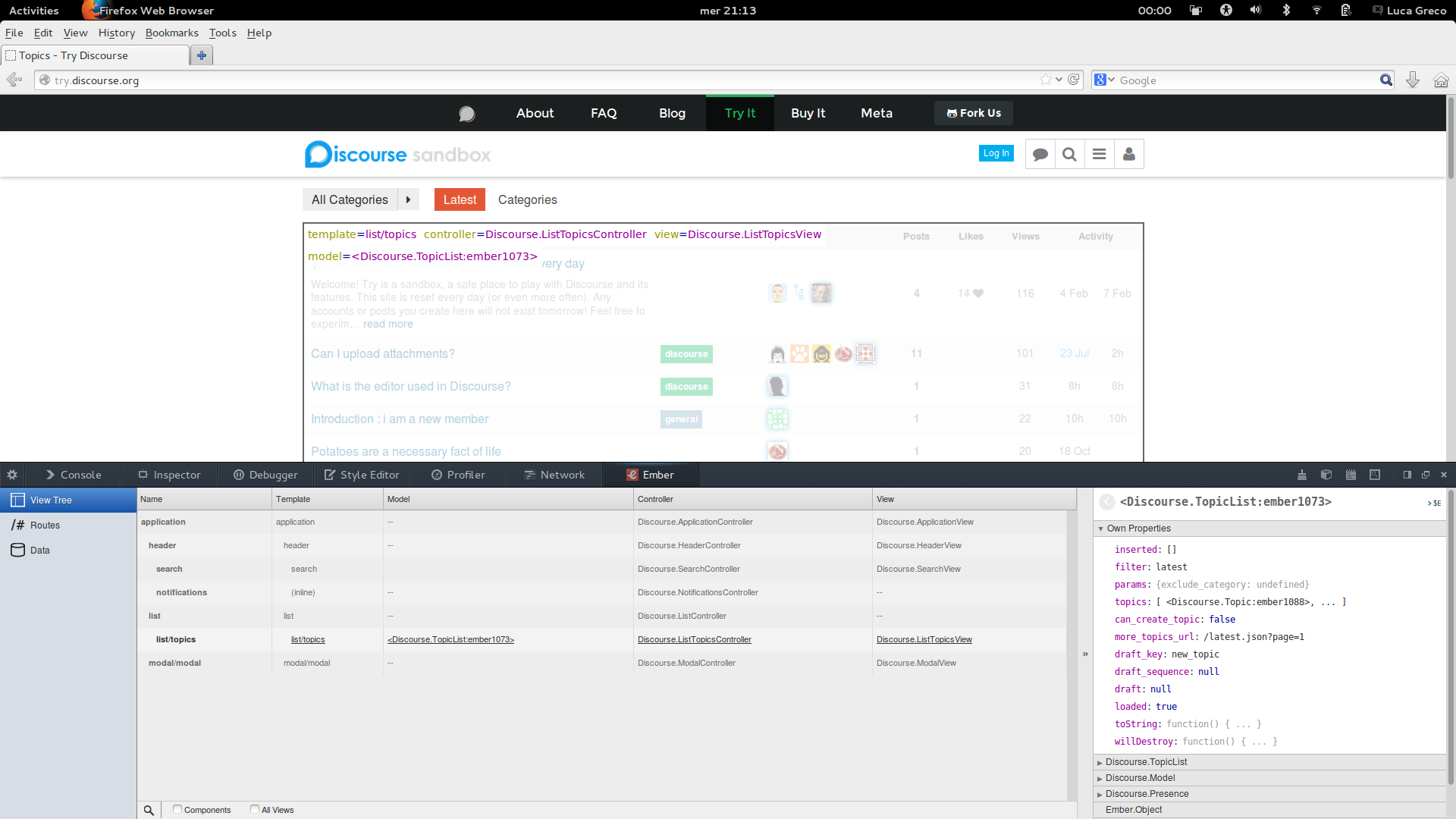Open the Categories view link
Viewport: 1456px width, 819px height.
click(528, 199)
